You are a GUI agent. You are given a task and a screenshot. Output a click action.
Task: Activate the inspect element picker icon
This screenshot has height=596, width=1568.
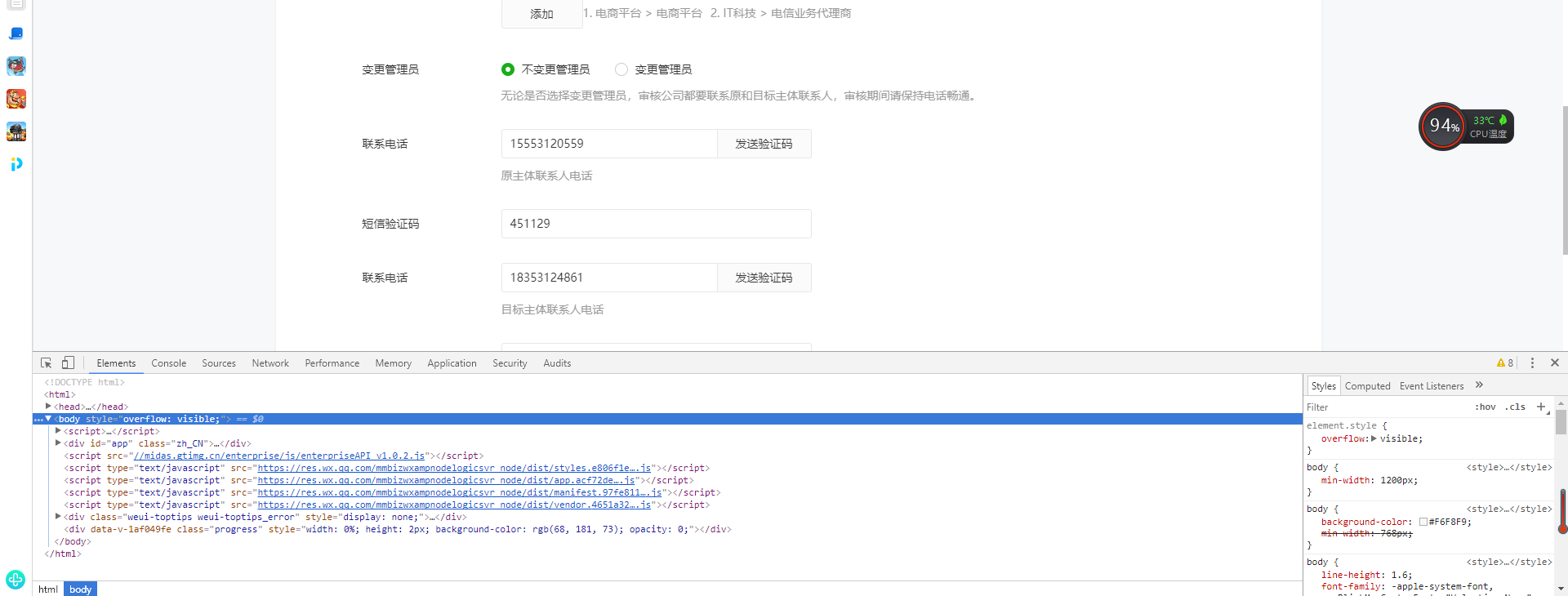(x=47, y=362)
